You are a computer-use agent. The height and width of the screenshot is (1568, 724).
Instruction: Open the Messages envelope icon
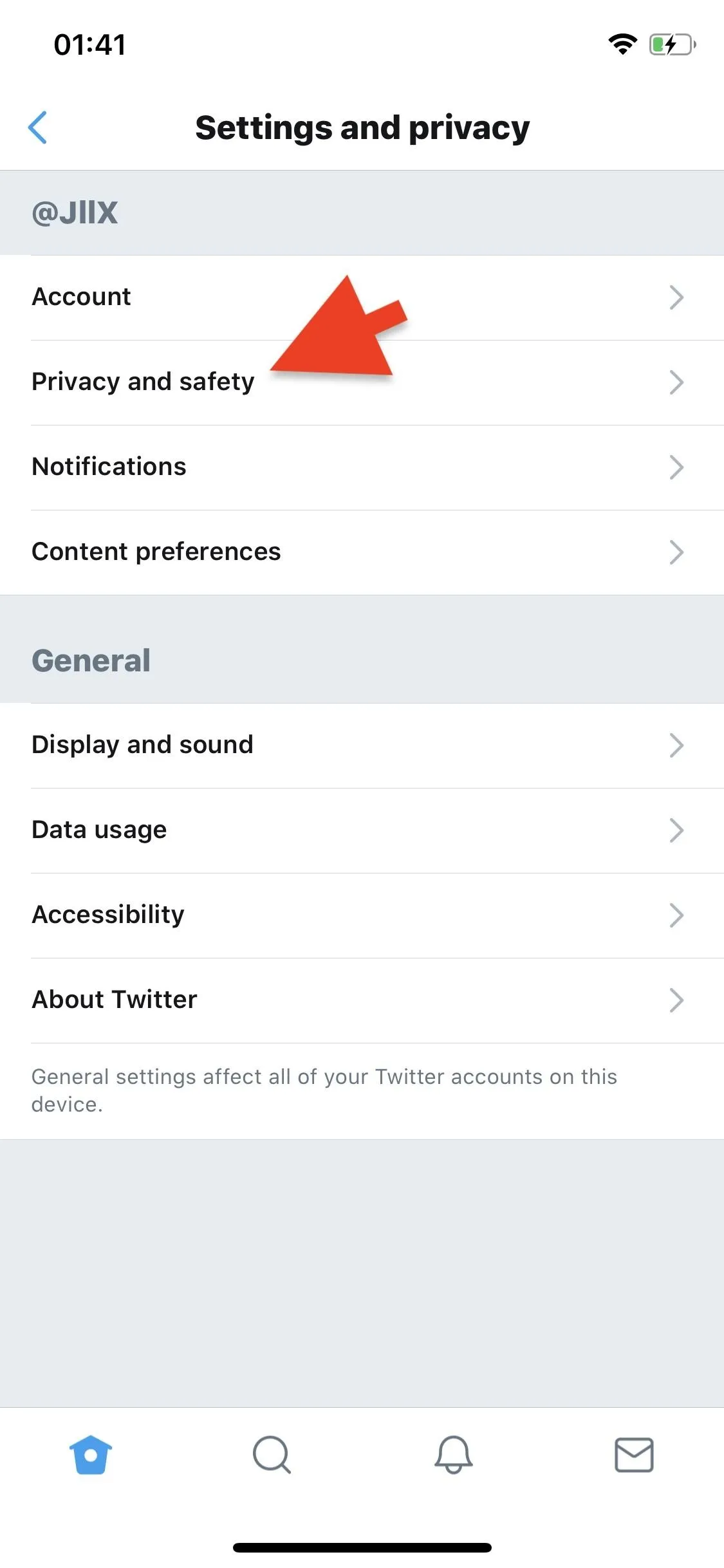(x=634, y=1455)
